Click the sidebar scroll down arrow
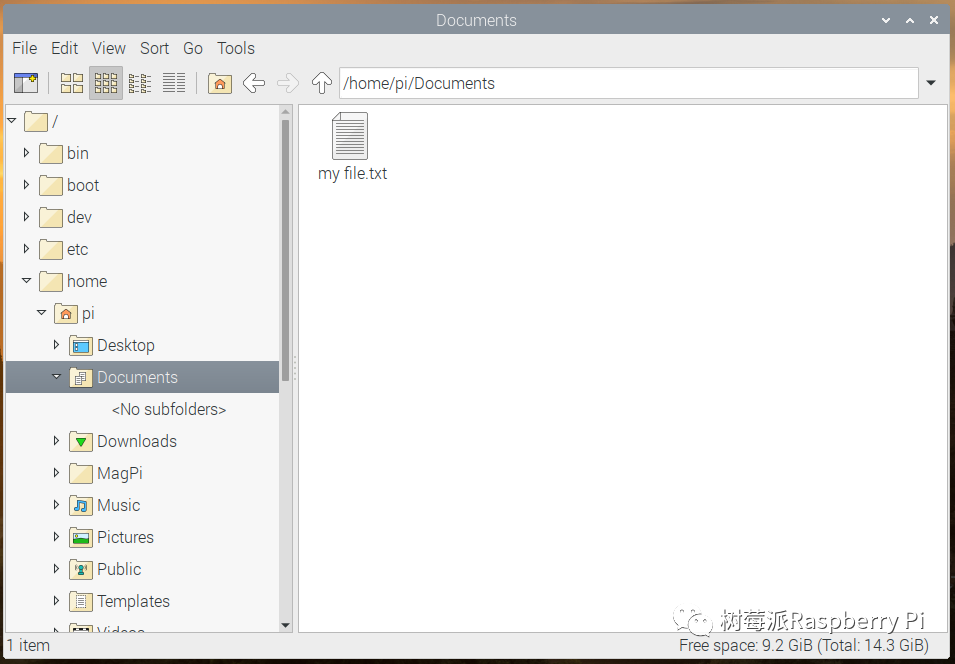Screen dimensions: 955x664 click(286, 625)
